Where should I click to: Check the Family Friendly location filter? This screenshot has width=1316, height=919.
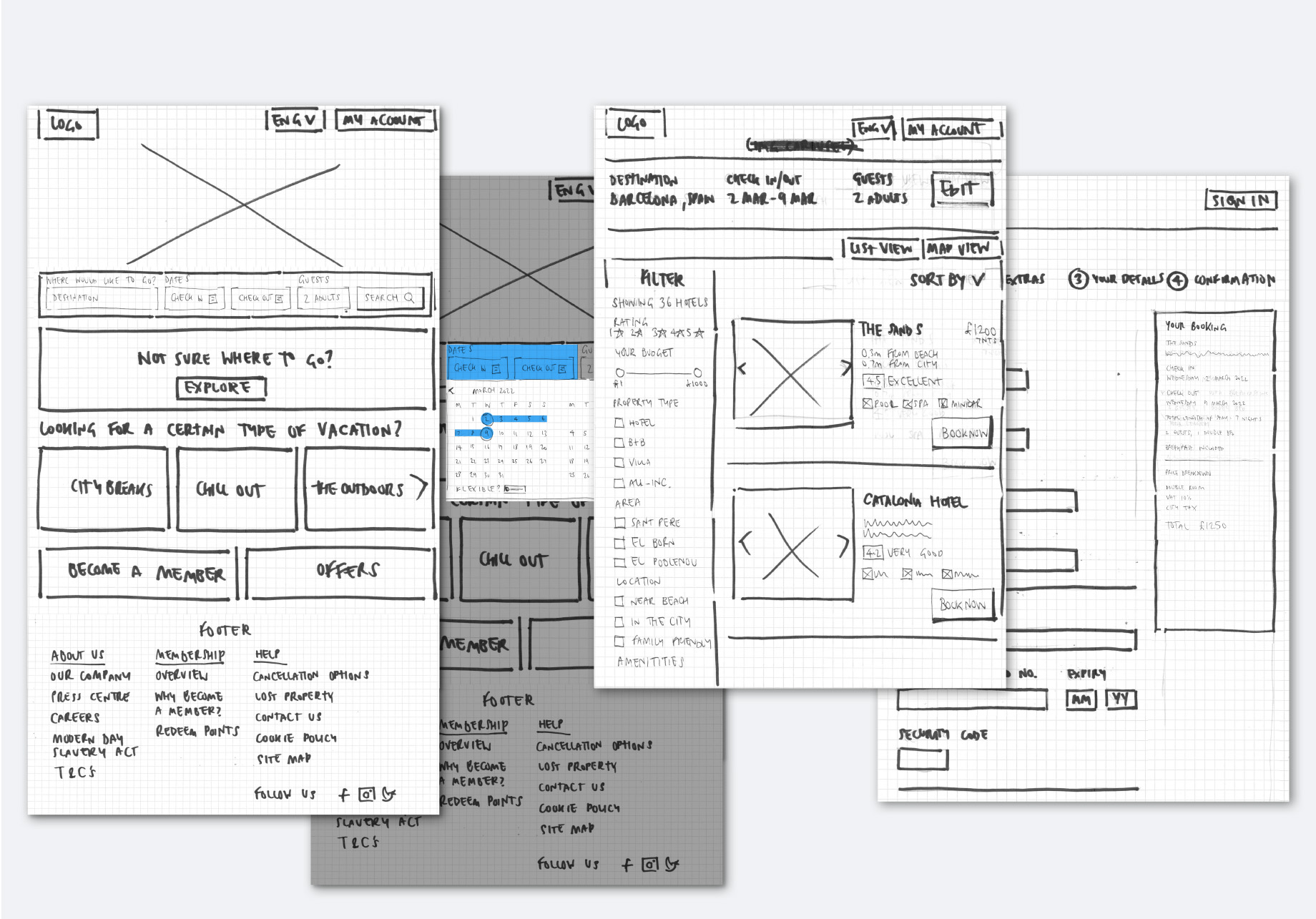point(619,642)
